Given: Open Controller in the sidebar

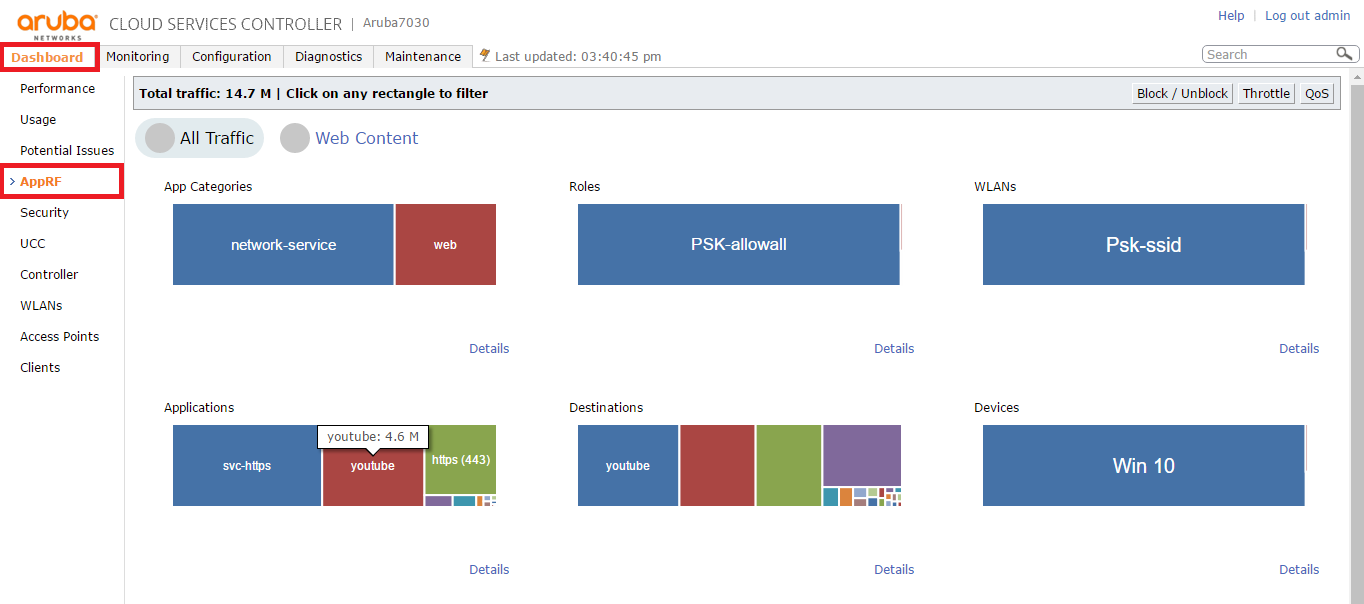Looking at the screenshot, I should (x=49, y=274).
